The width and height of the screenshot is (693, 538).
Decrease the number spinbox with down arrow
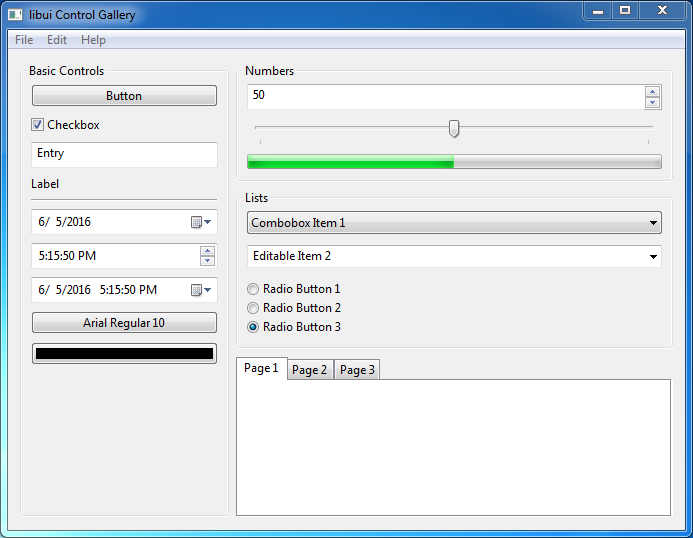pos(652,103)
